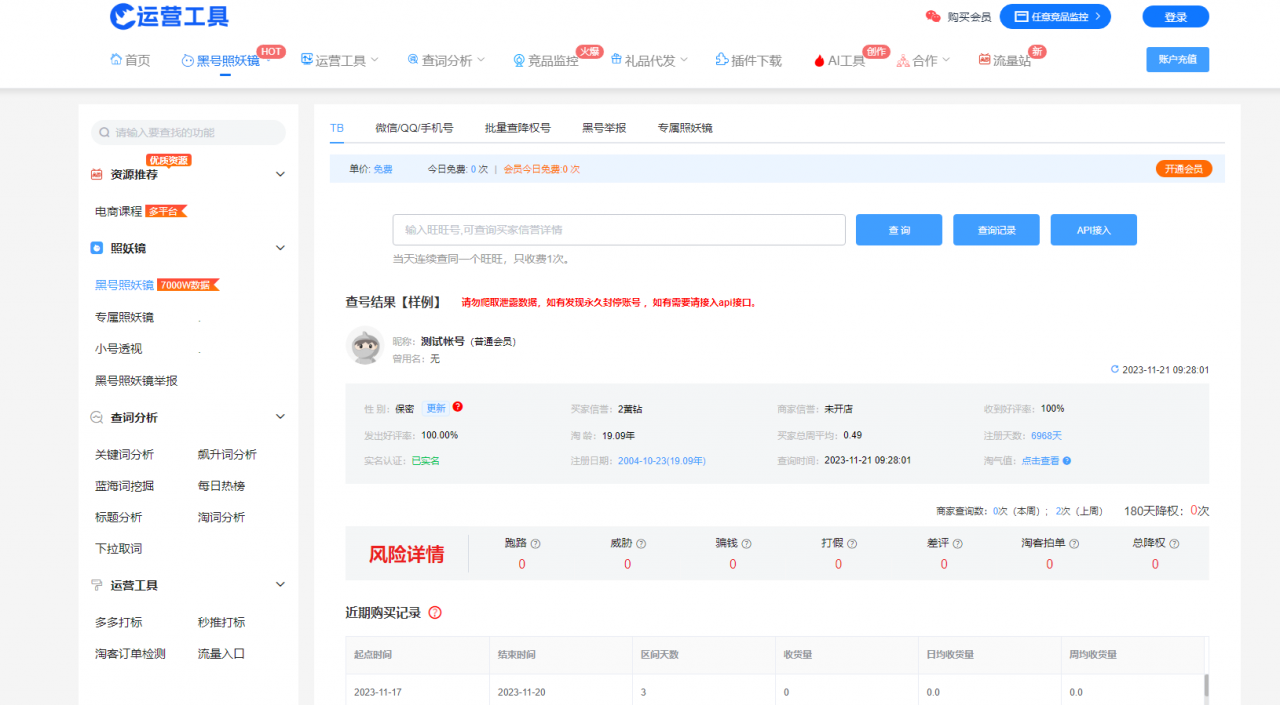Click the question mark icon next to 跑路

pyautogui.click(x=536, y=542)
